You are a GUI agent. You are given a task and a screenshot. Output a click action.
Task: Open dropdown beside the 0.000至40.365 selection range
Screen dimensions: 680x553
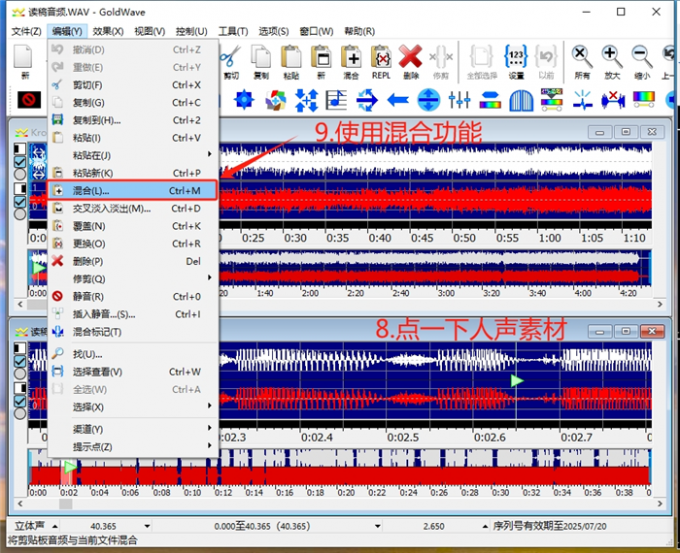(x=378, y=527)
